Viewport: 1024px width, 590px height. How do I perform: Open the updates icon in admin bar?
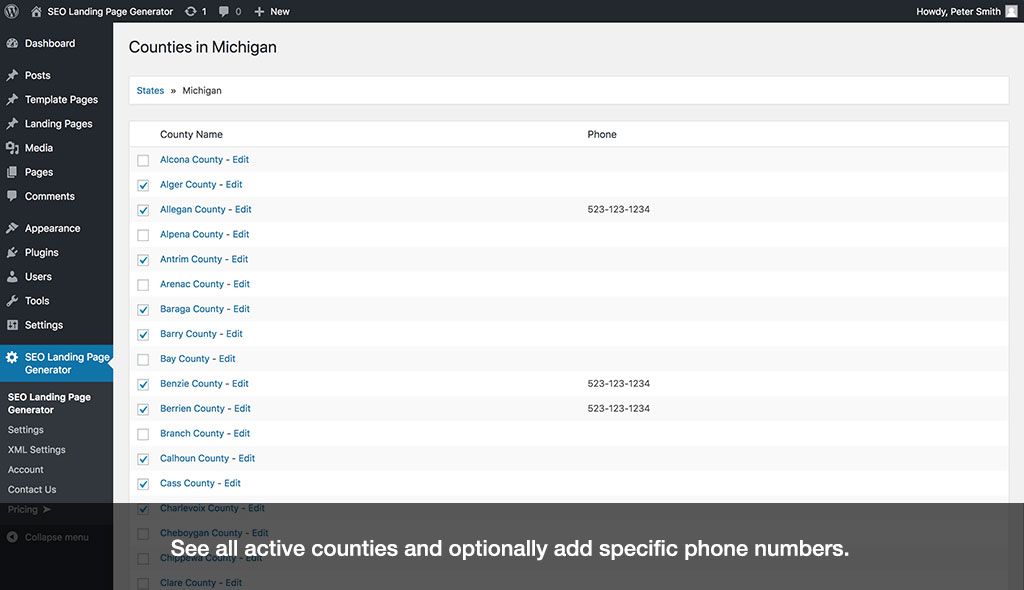point(191,12)
